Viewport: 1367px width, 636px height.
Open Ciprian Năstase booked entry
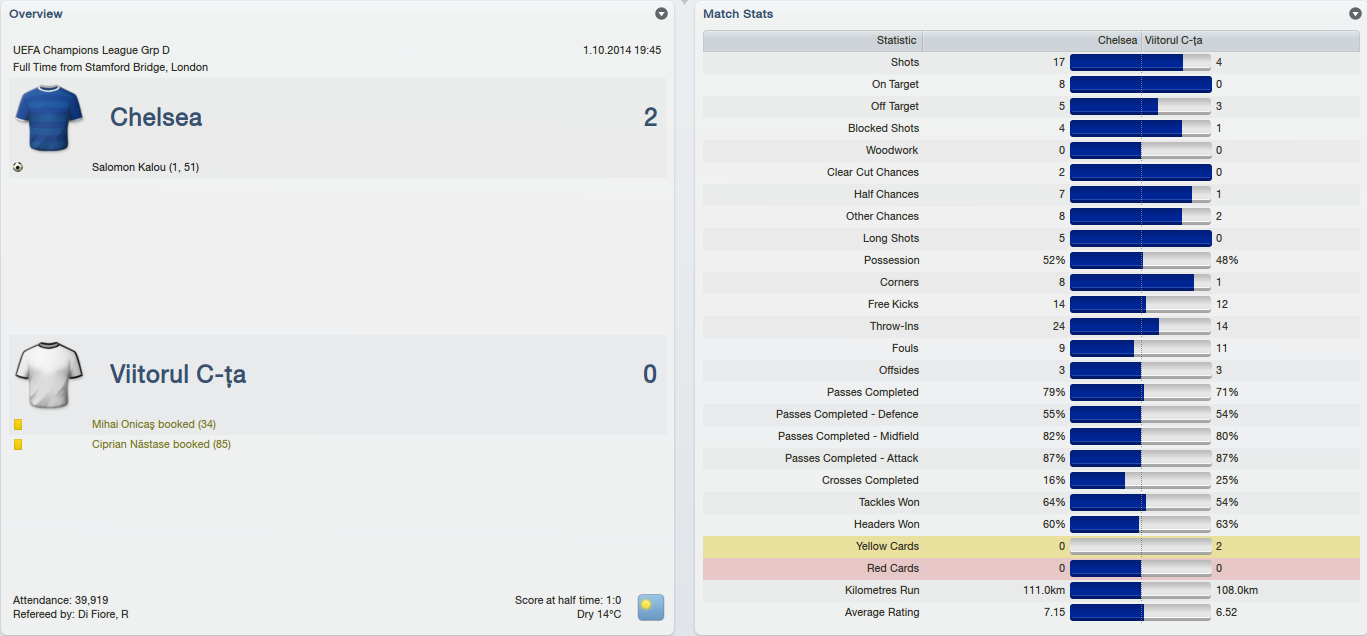point(161,444)
